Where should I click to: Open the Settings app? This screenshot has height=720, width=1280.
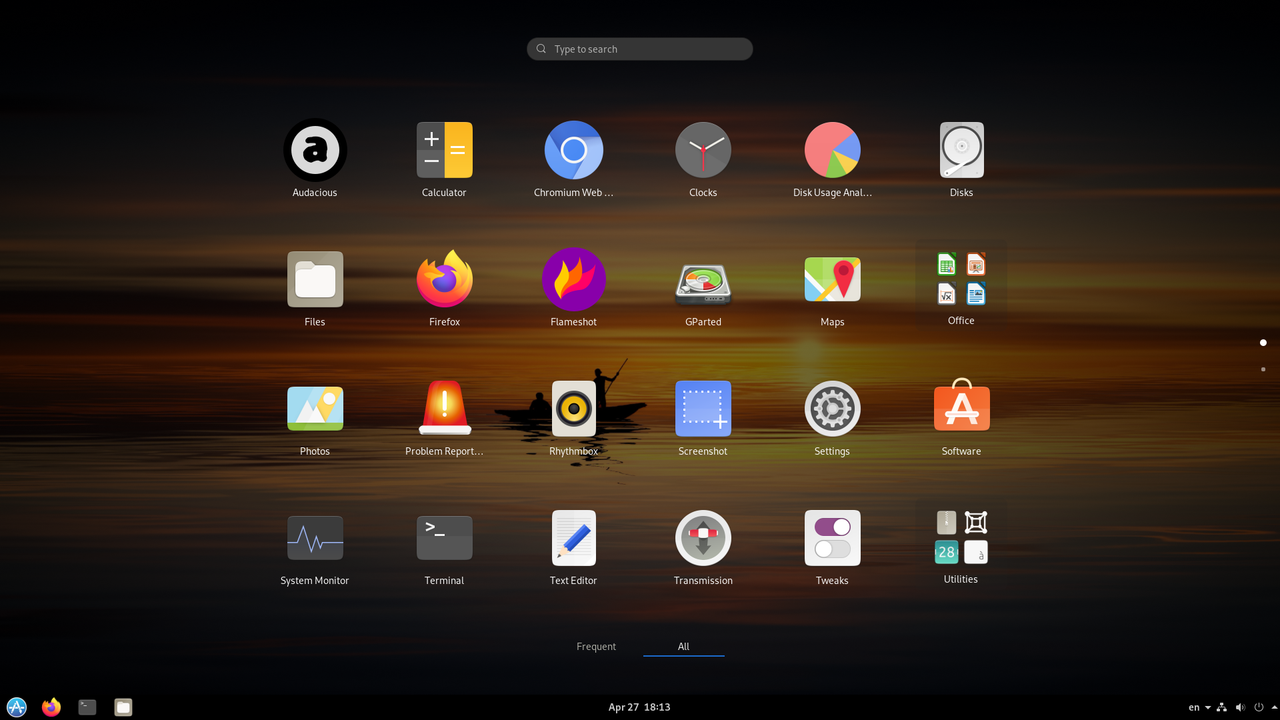coord(832,408)
